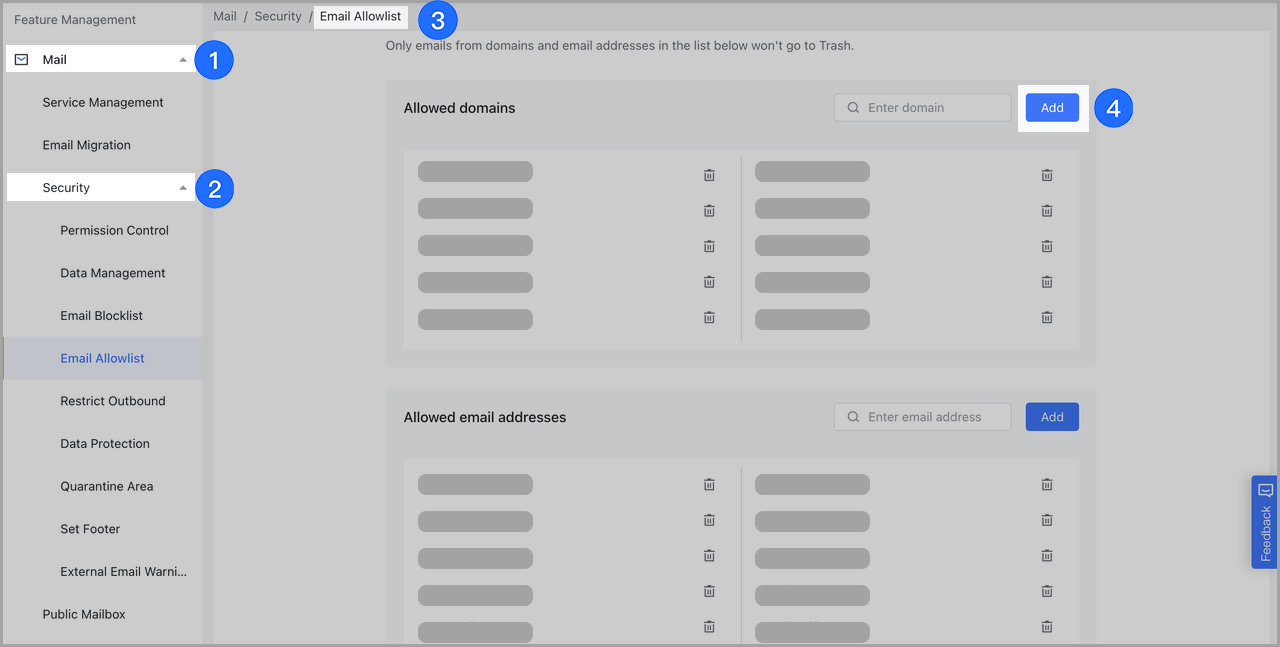Click the Allowed email addresses heading

[x=485, y=417]
